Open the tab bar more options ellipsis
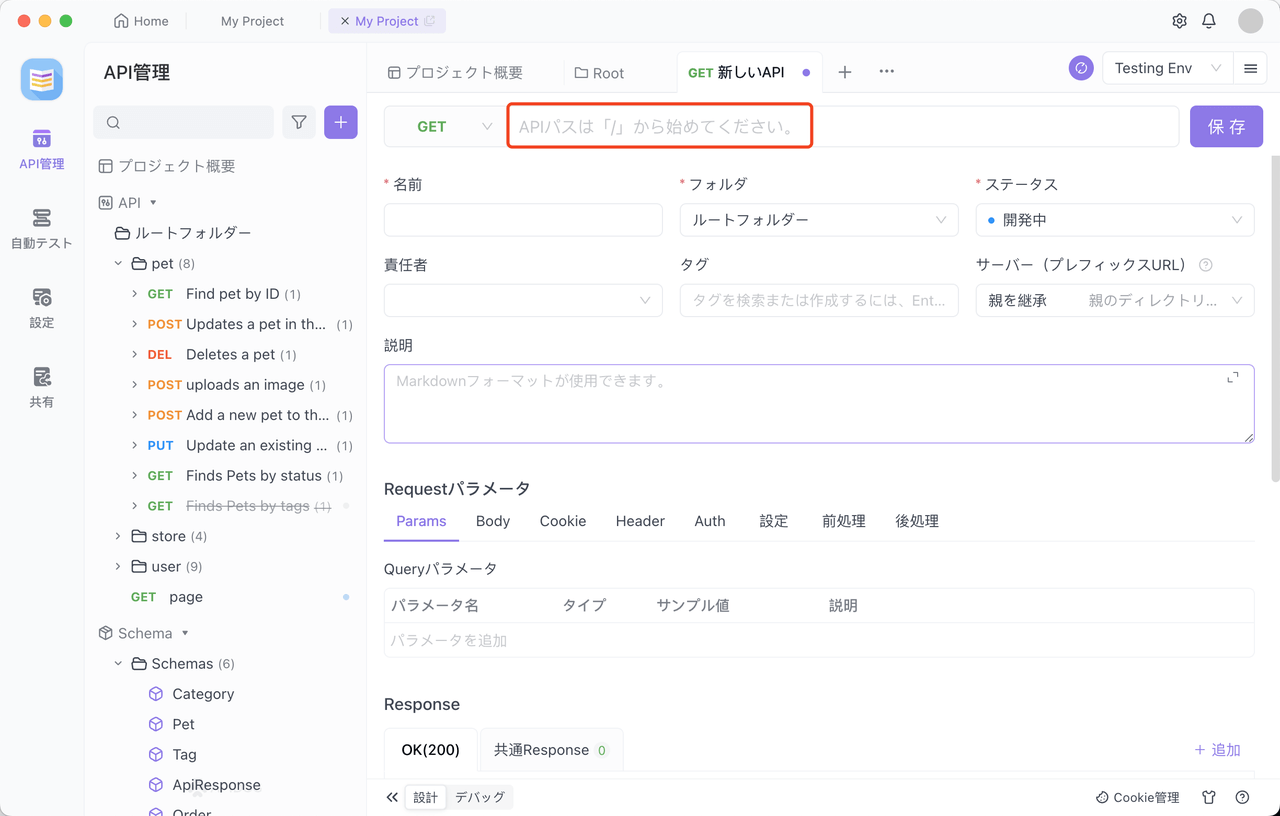 tap(886, 72)
